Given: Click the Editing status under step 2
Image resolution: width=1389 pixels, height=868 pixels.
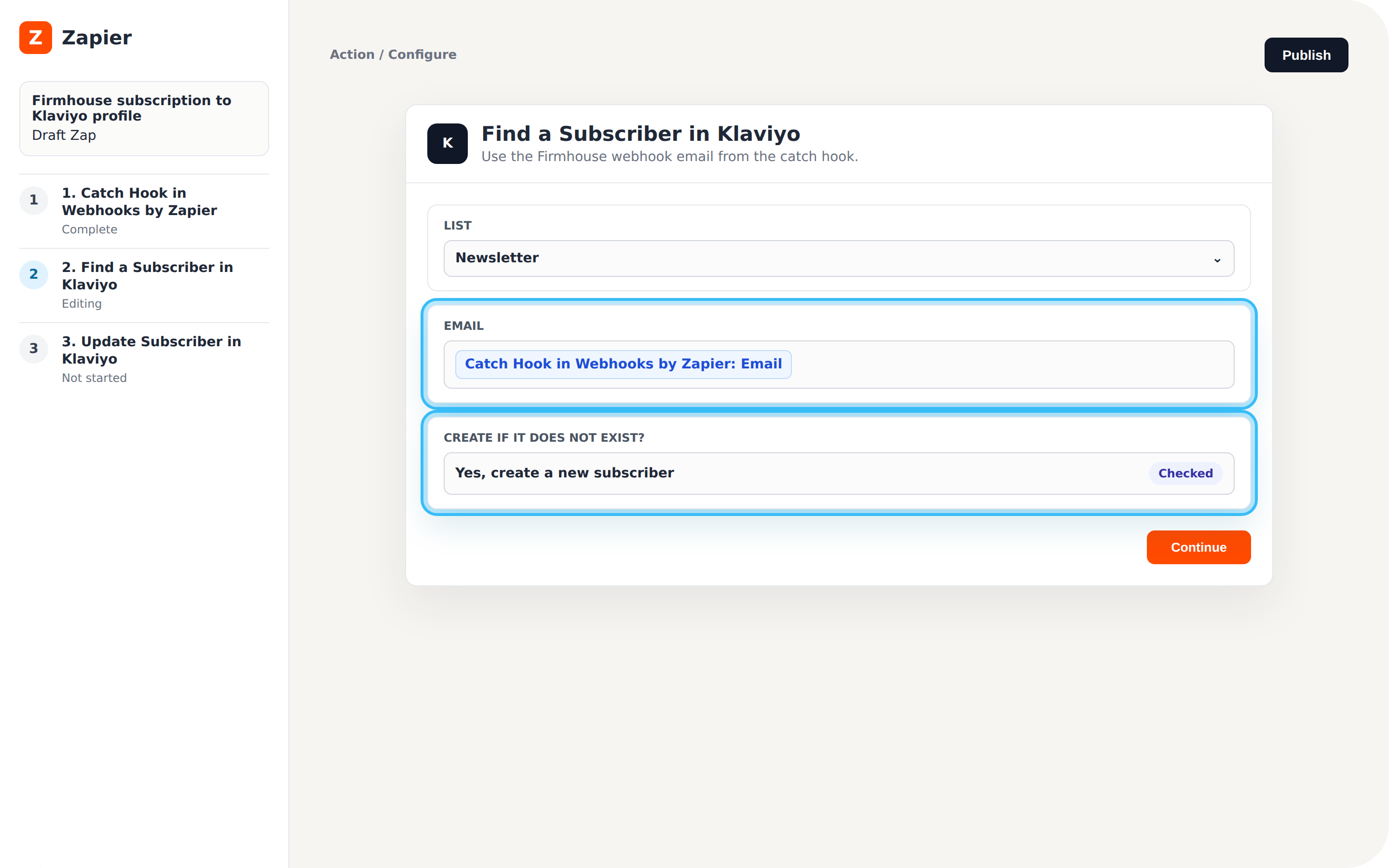Looking at the screenshot, I should pos(82,304).
